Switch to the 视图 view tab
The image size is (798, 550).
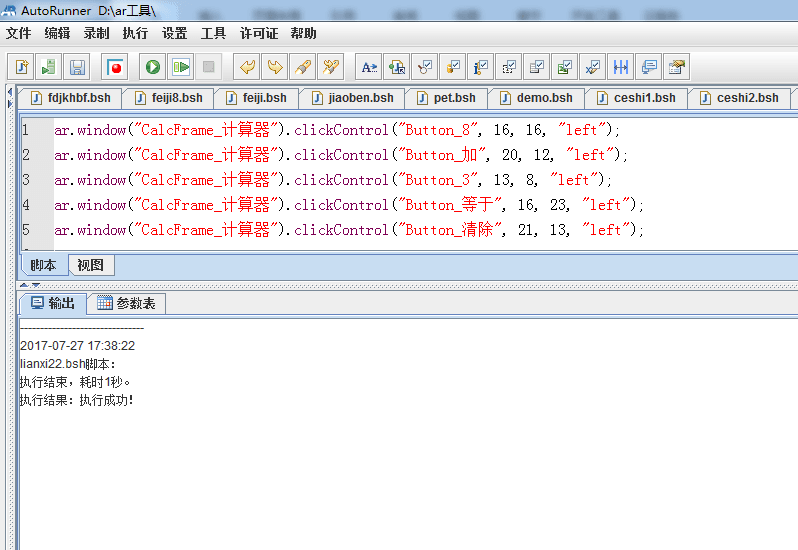tap(90, 265)
